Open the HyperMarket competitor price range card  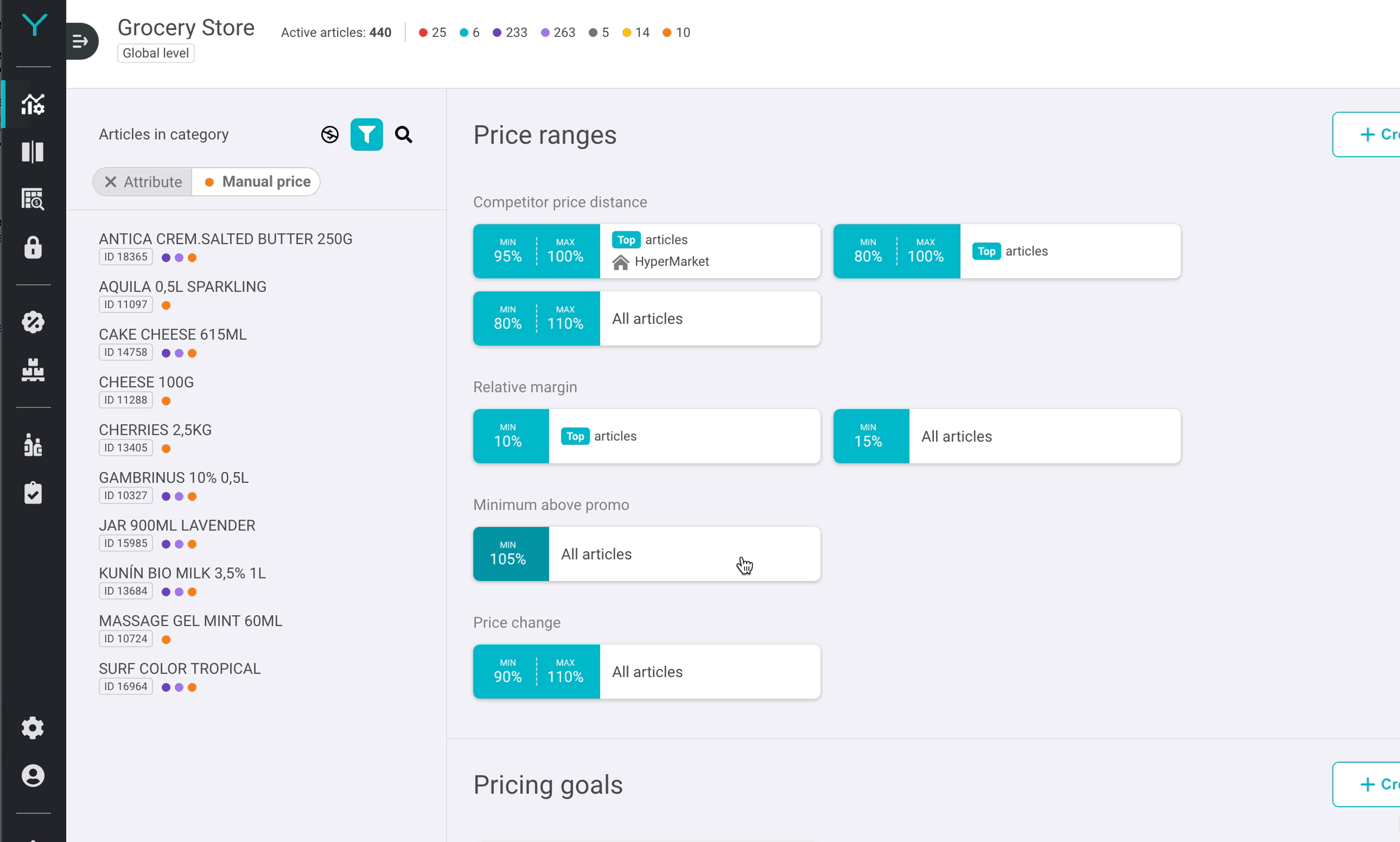[x=646, y=251]
